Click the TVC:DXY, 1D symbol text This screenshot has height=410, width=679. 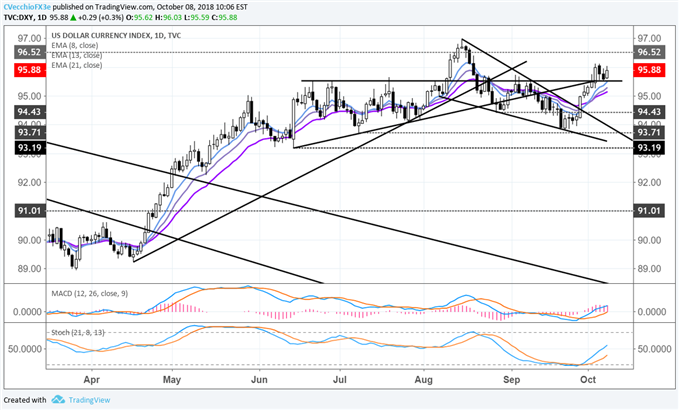(24, 18)
